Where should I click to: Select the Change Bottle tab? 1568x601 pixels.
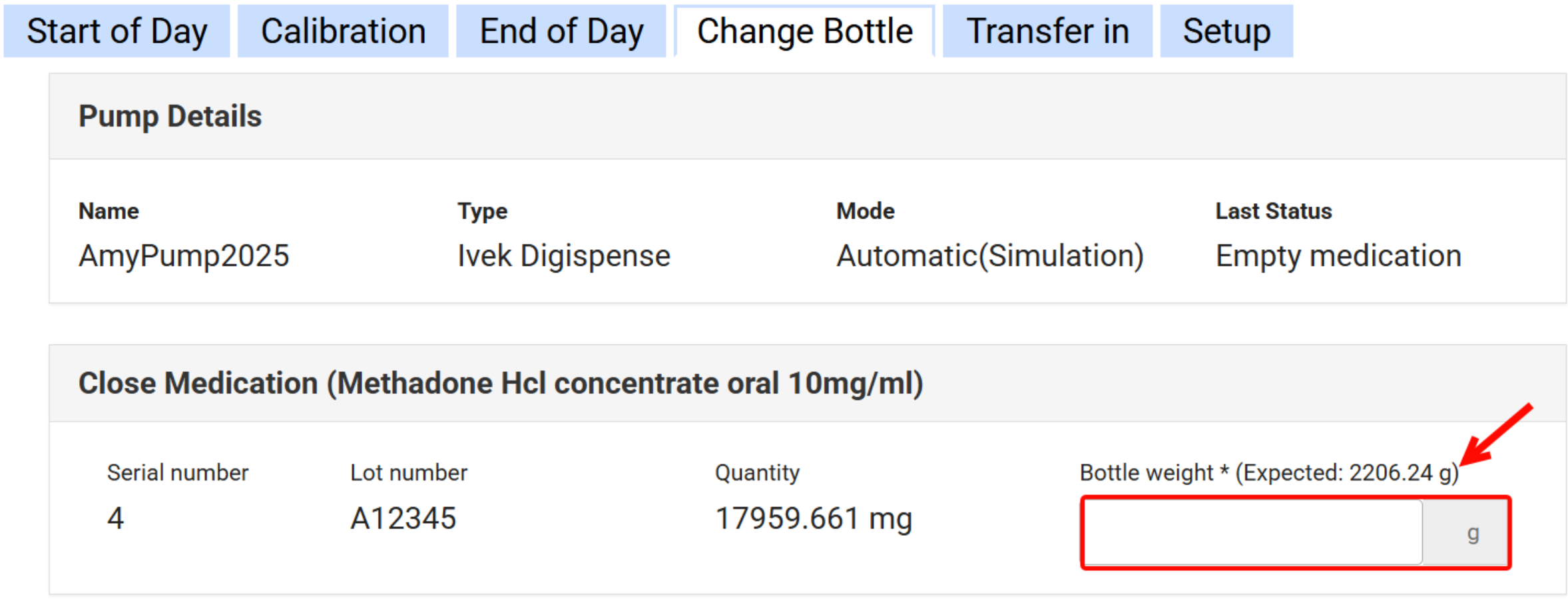coord(804,31)
